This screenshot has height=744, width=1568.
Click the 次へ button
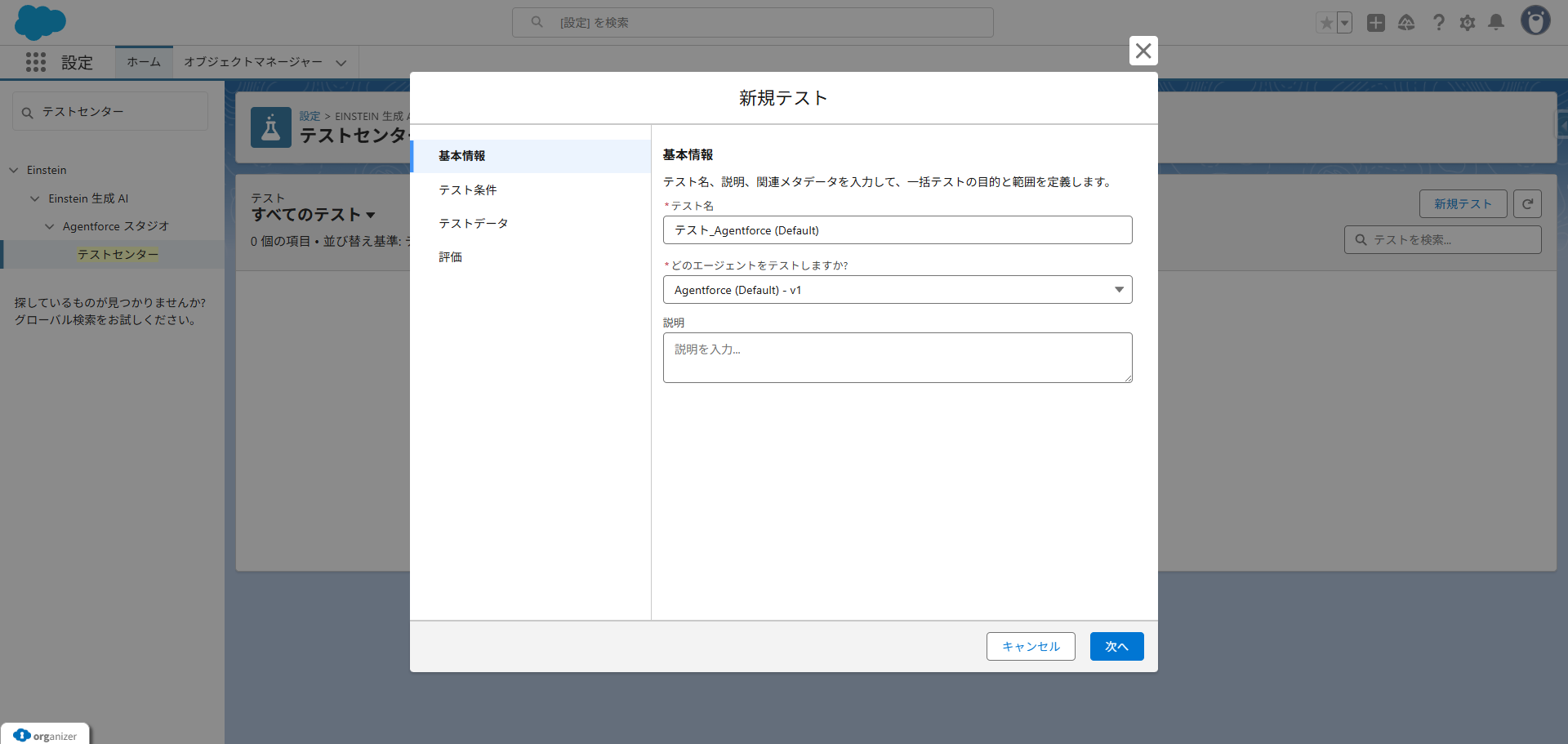click(1117, 647)
